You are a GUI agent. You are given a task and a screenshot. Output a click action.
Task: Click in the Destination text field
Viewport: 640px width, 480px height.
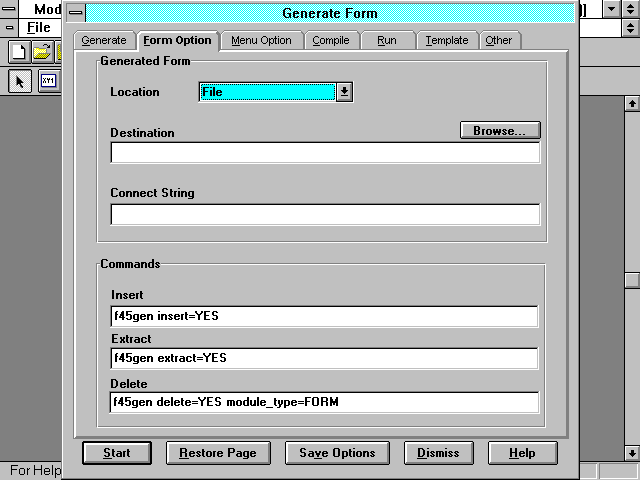tap(324, 153)
